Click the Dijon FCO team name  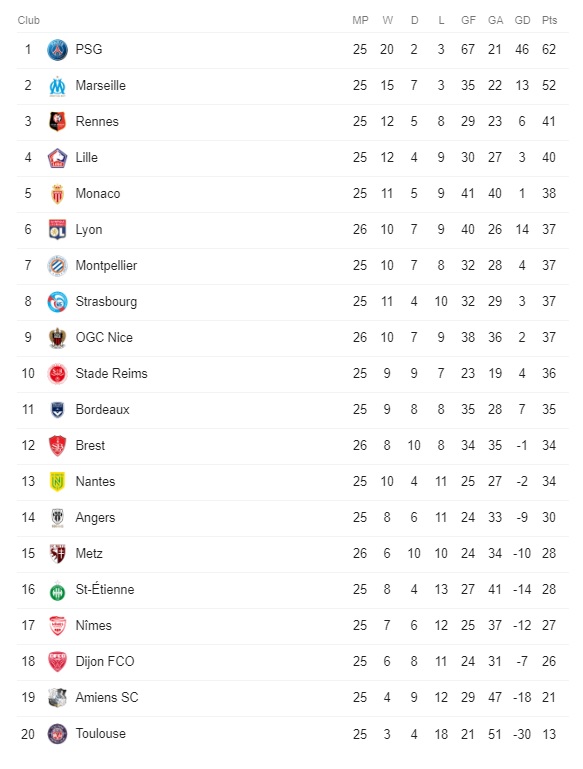click(x=105, y=661)
